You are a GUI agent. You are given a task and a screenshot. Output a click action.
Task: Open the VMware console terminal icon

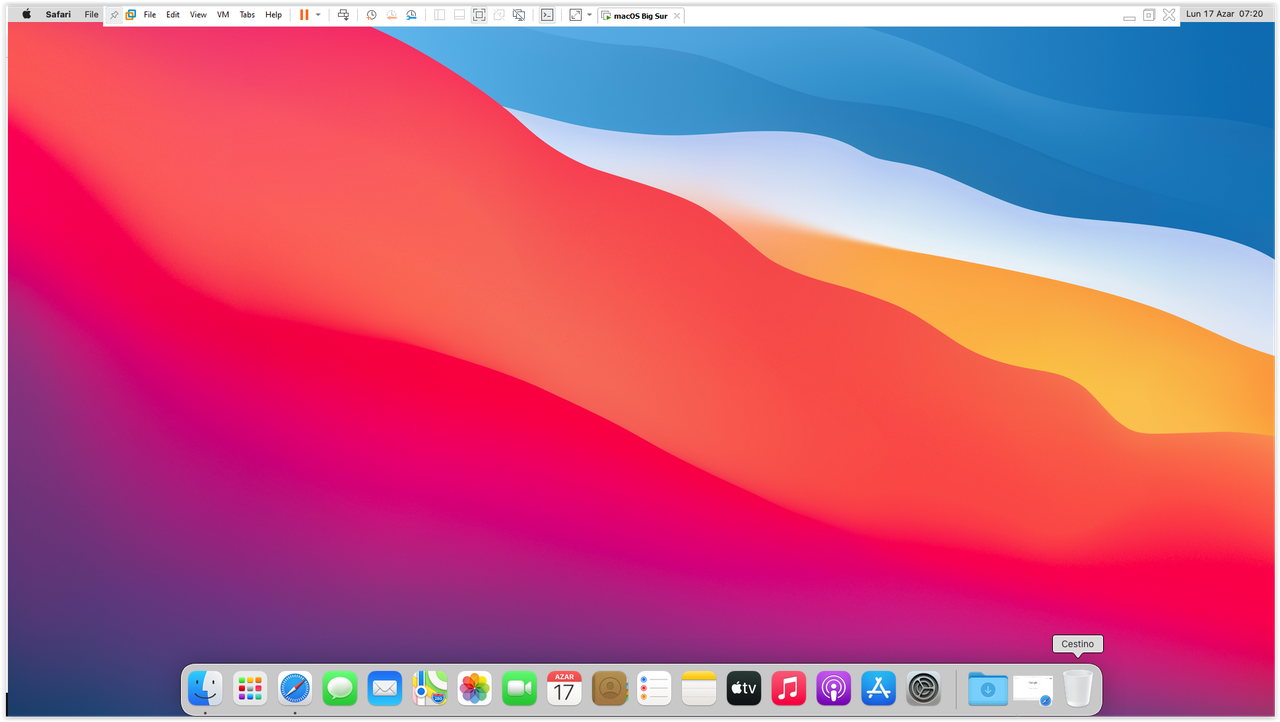547,15
